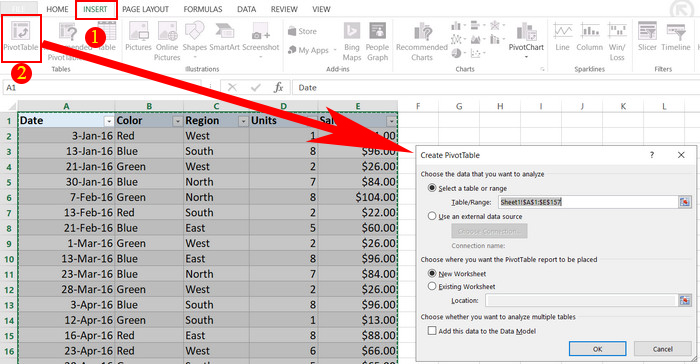Open the INSERT ribbon tab
Viewport: 700px width, 364px height.
[96, 9]
